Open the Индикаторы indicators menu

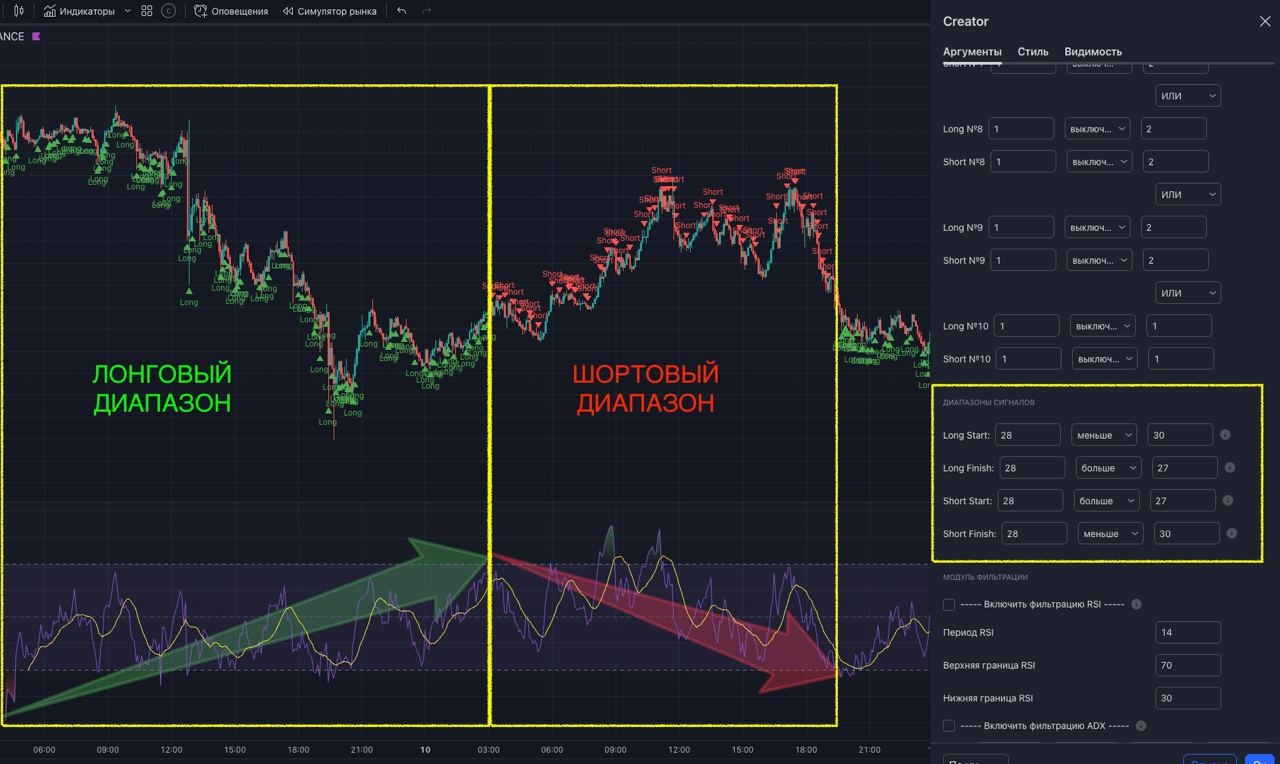pyautogui.click(x=79, y=11)
